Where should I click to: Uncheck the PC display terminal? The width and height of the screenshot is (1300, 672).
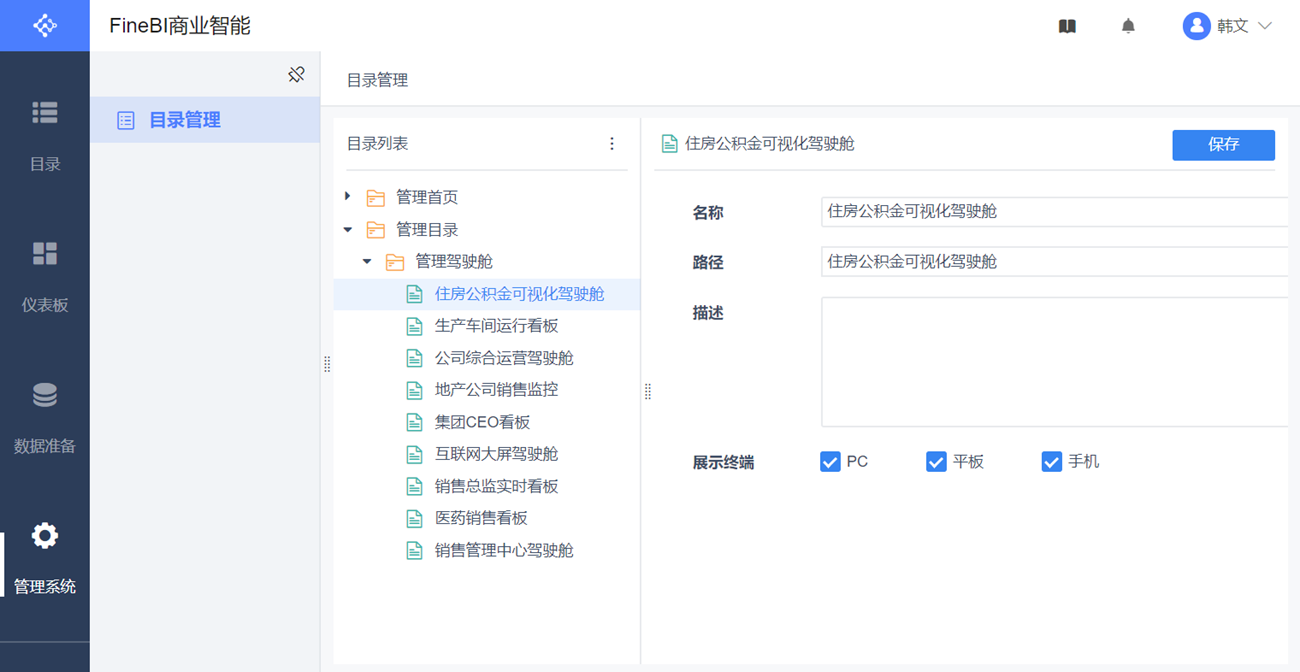point(830,462)
